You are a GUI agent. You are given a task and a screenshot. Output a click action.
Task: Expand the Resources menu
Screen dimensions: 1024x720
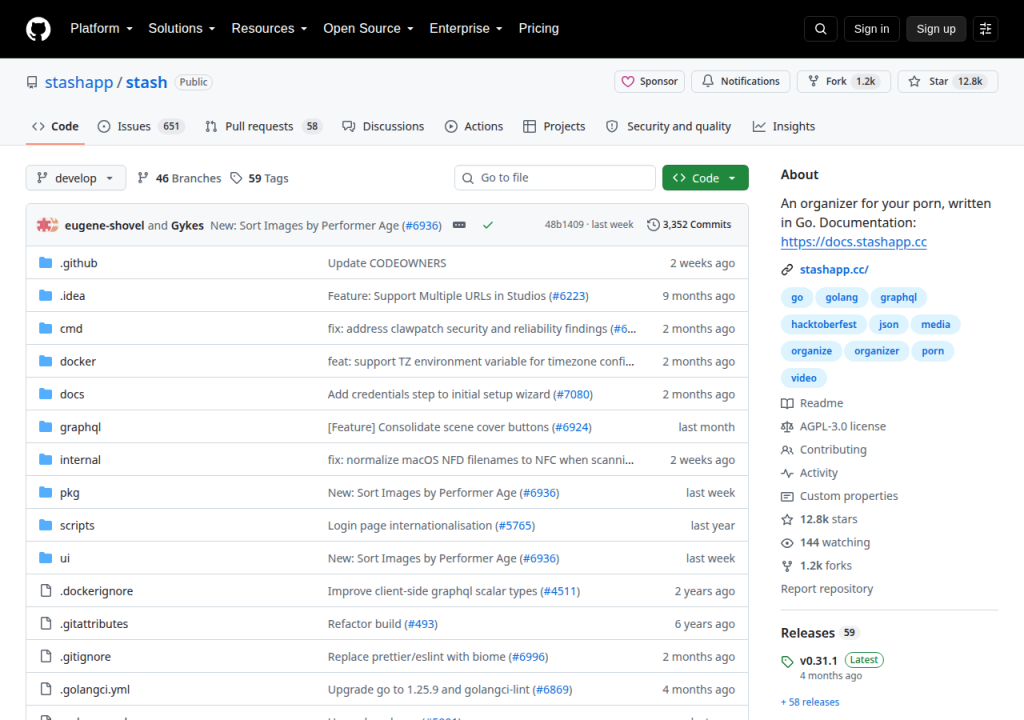click(x=269, y=29)
